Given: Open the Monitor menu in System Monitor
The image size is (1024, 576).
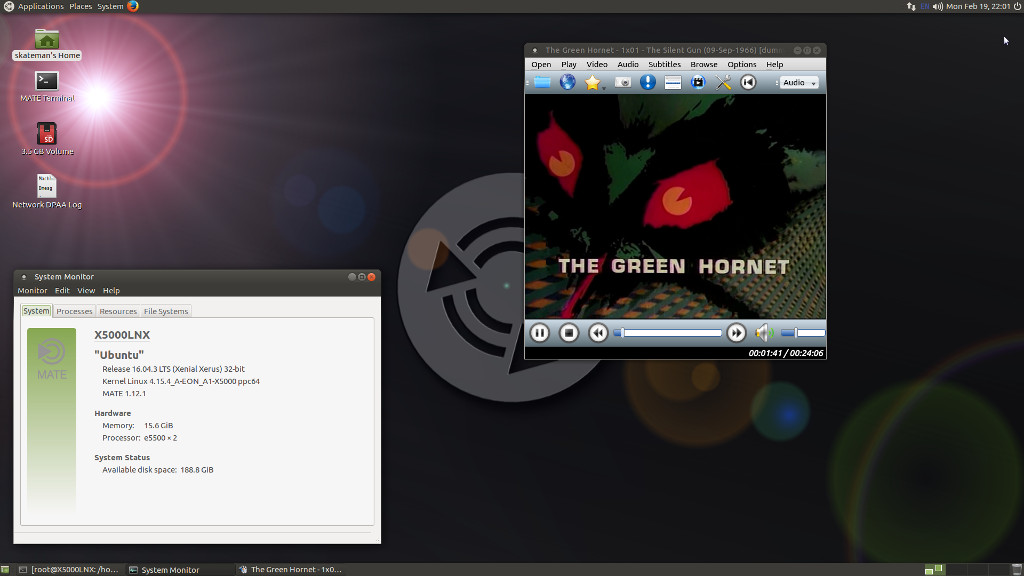Looking at the screenshot, I should click(x=32, y=291).
